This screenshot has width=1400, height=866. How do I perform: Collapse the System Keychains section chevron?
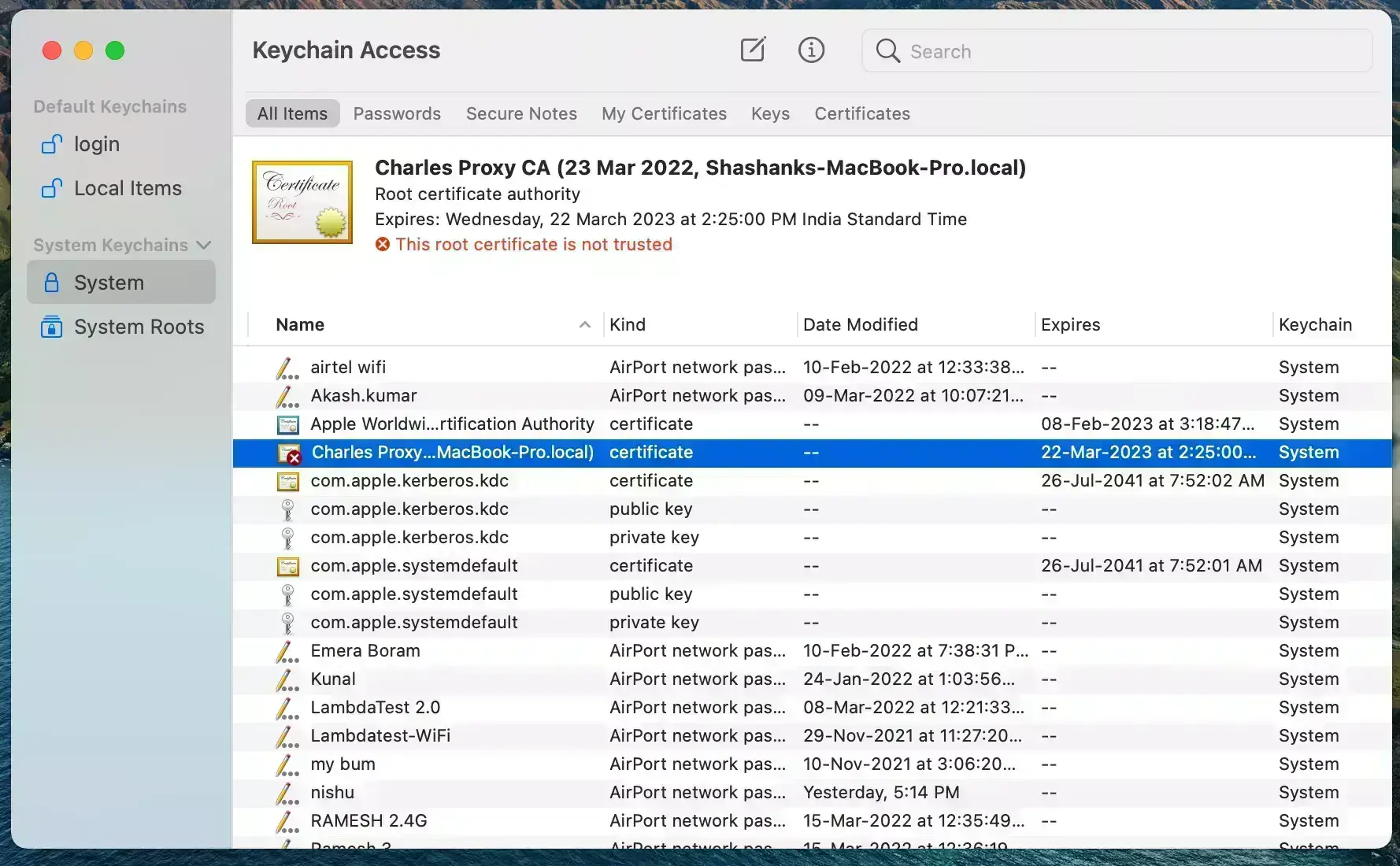click(x=204, y=246)
